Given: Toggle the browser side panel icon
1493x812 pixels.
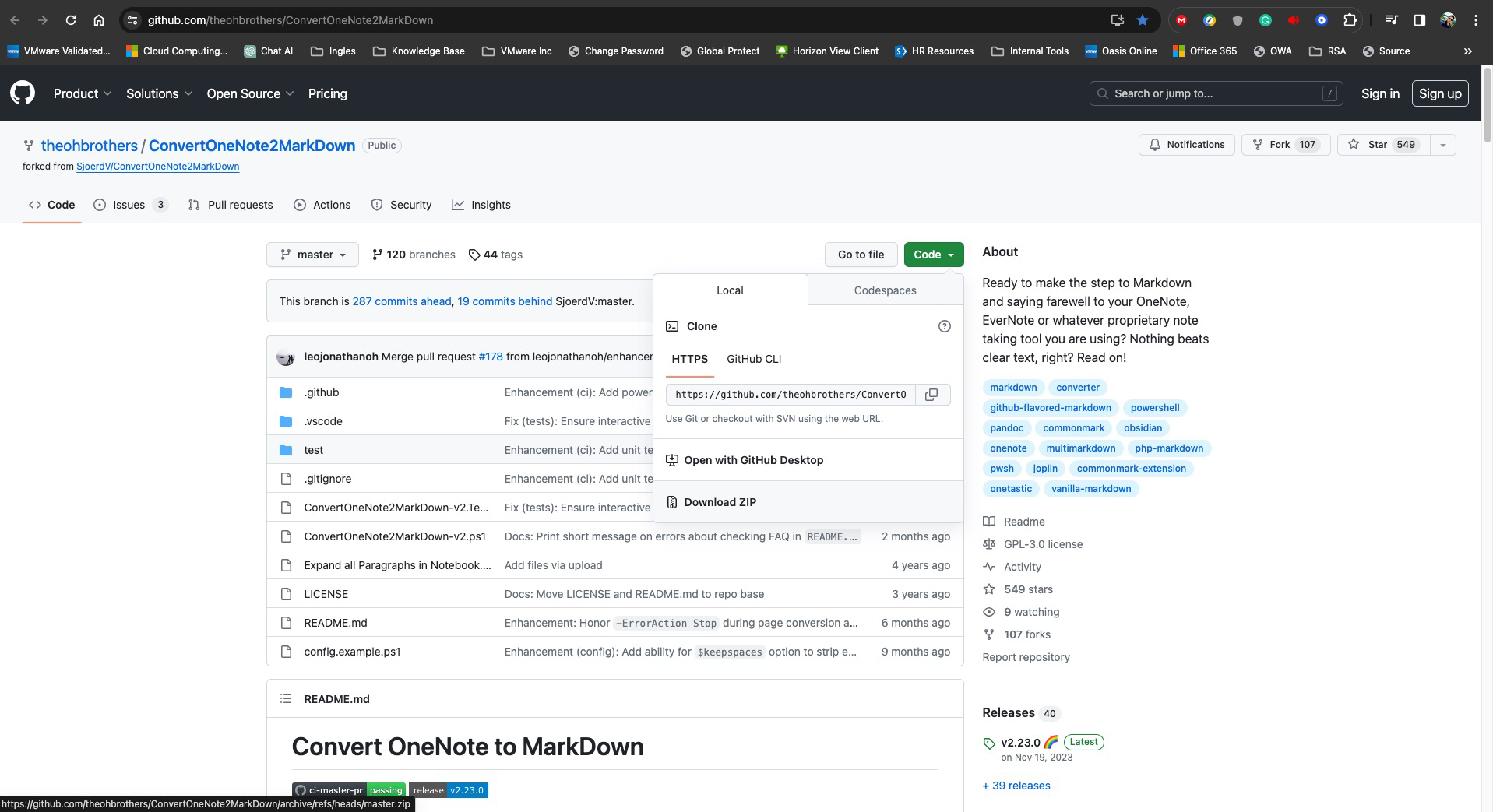Looking at the screenshot, I should 1420,20.
